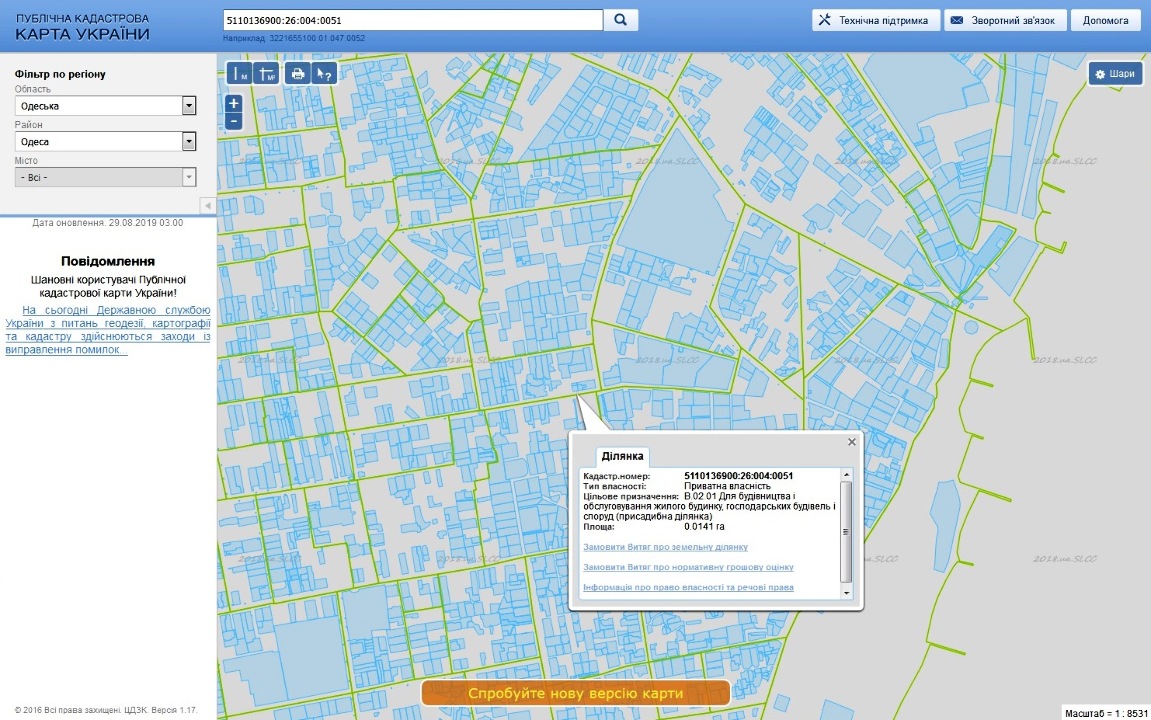This screenshot has width=1151, height=720.
Task: Click the area value 0.0141 га
Action: click(x=704, y=526)
